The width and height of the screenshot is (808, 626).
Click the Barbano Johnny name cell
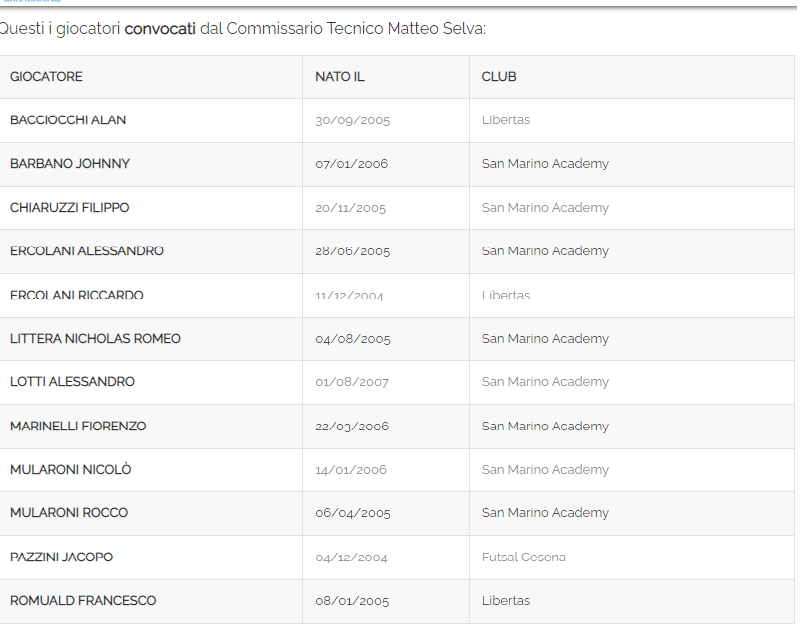(x=70, y=164)
